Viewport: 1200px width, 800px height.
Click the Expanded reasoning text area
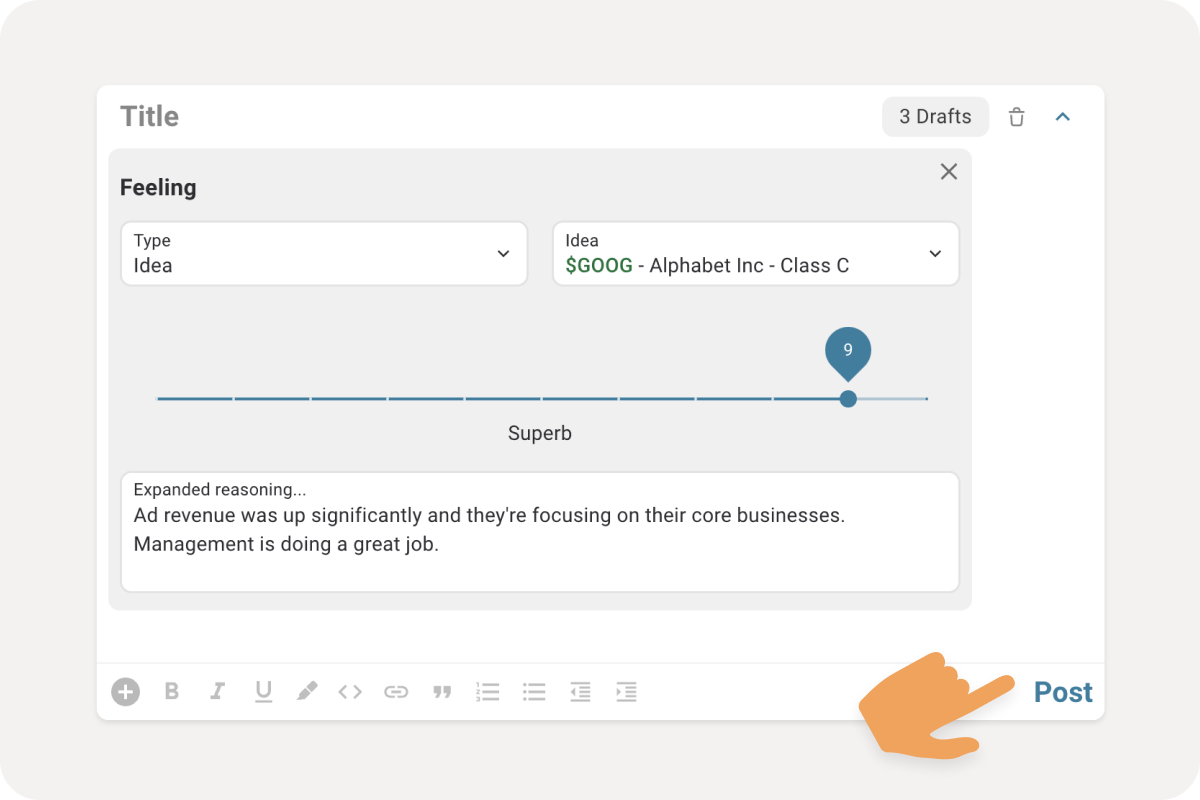[540, 532]
